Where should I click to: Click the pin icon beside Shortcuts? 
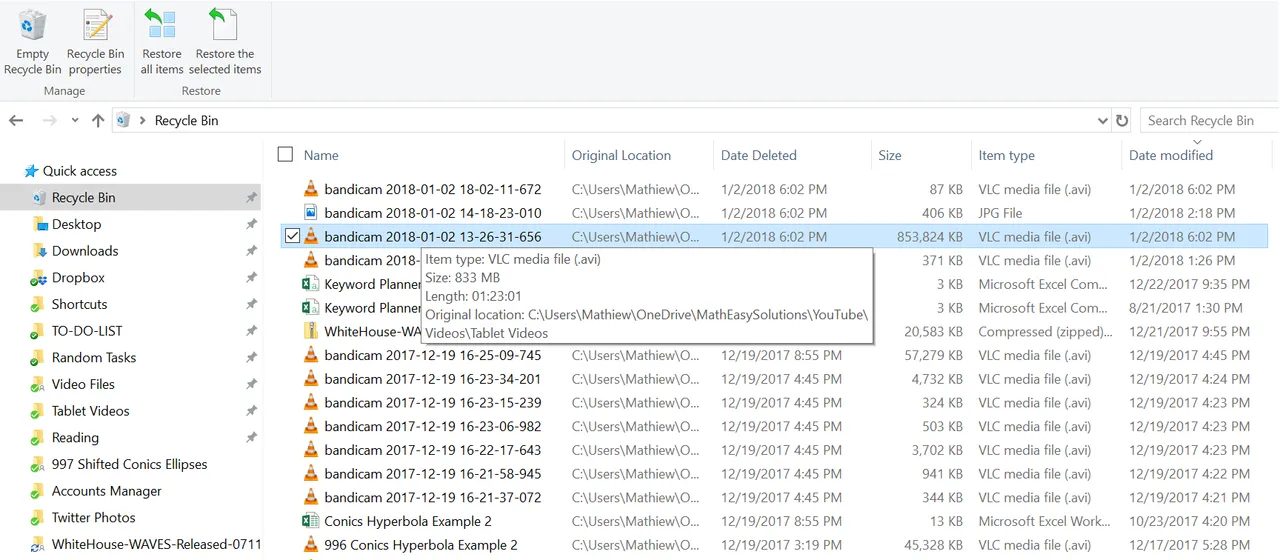(x=251, y=304)
